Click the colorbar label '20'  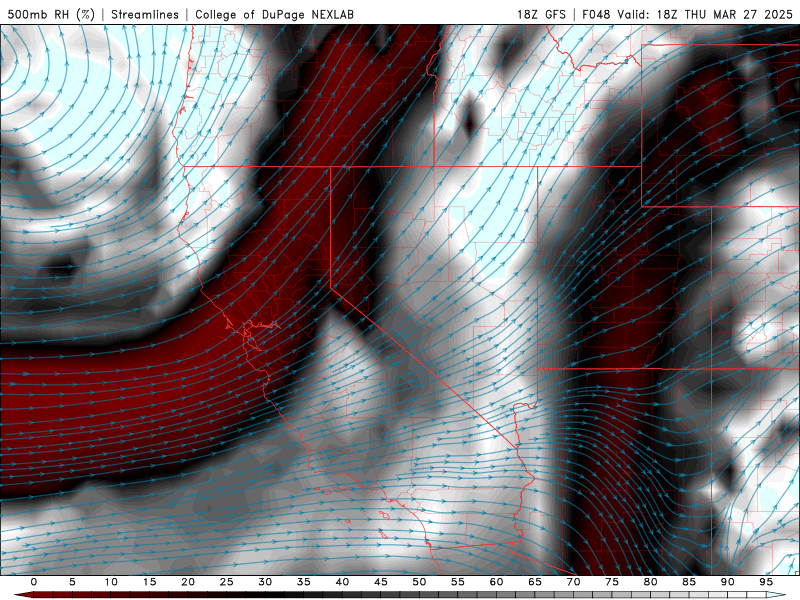[188, 582]
